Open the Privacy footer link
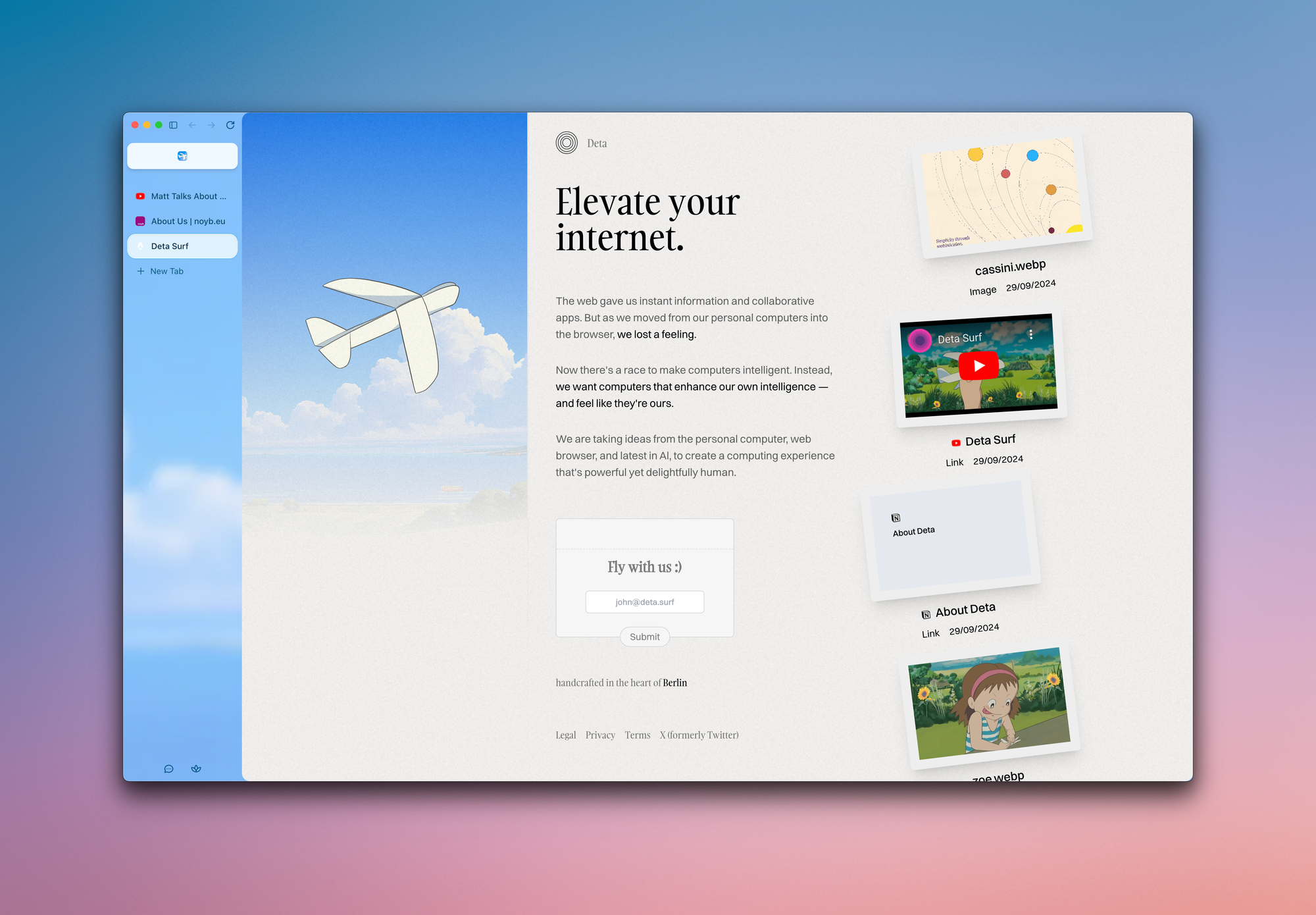1316x915 pixels. pyautogui.click(x=600, y=735)
